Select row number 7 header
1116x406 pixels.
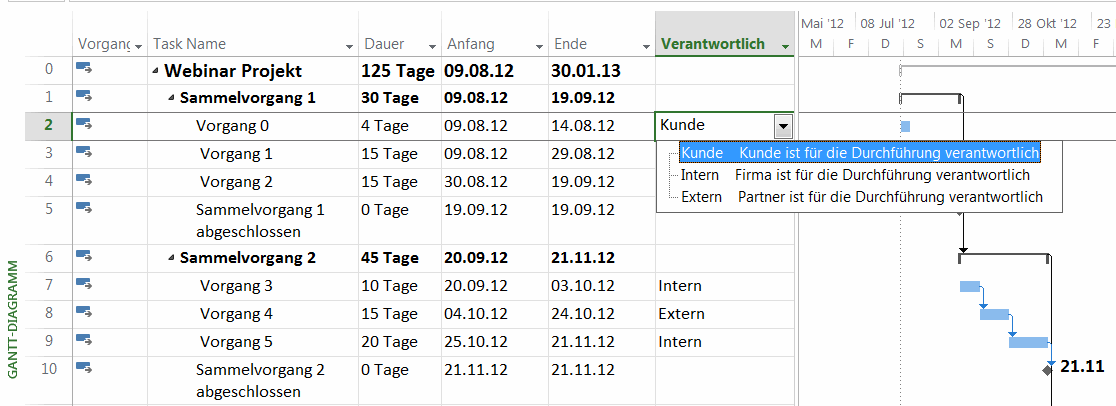pyautogui.click(x=49, y=285)
